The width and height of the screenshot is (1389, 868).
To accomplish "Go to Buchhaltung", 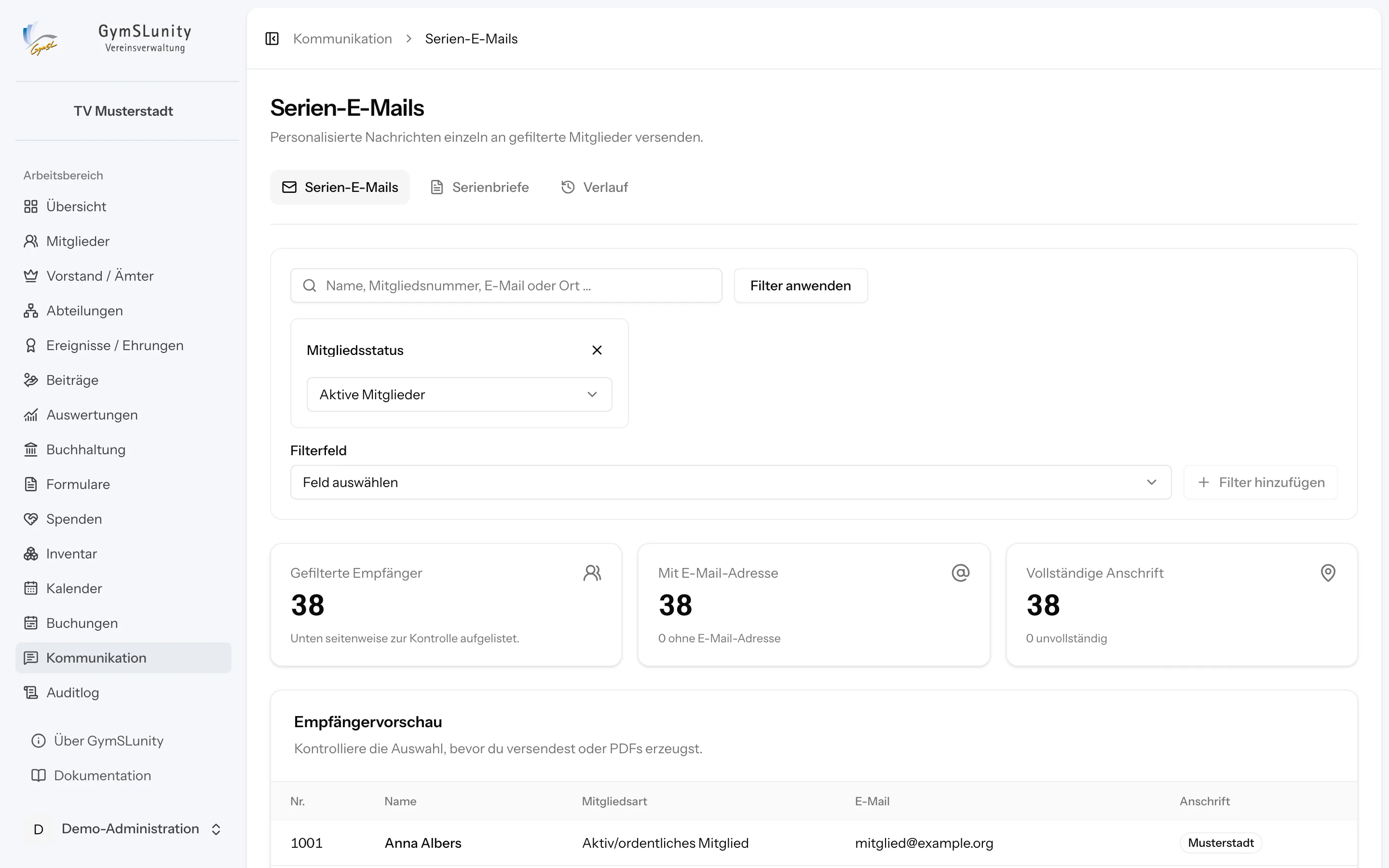I will pyautogui.click(x=123, y=449).
